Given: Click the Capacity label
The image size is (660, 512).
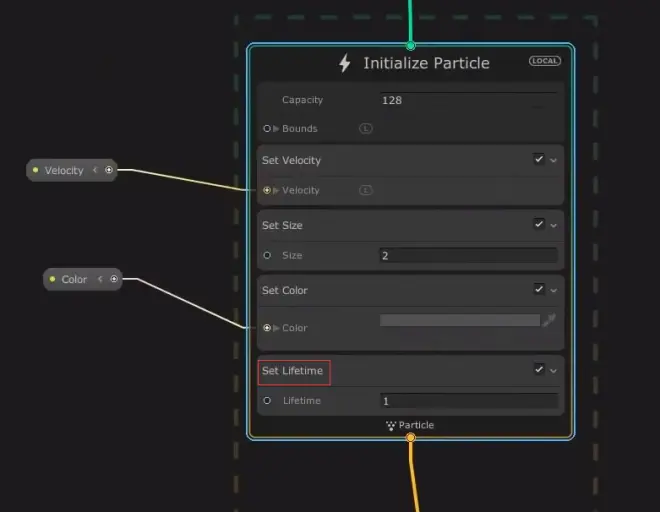Looking at the screenshot, I should (302, 100).
